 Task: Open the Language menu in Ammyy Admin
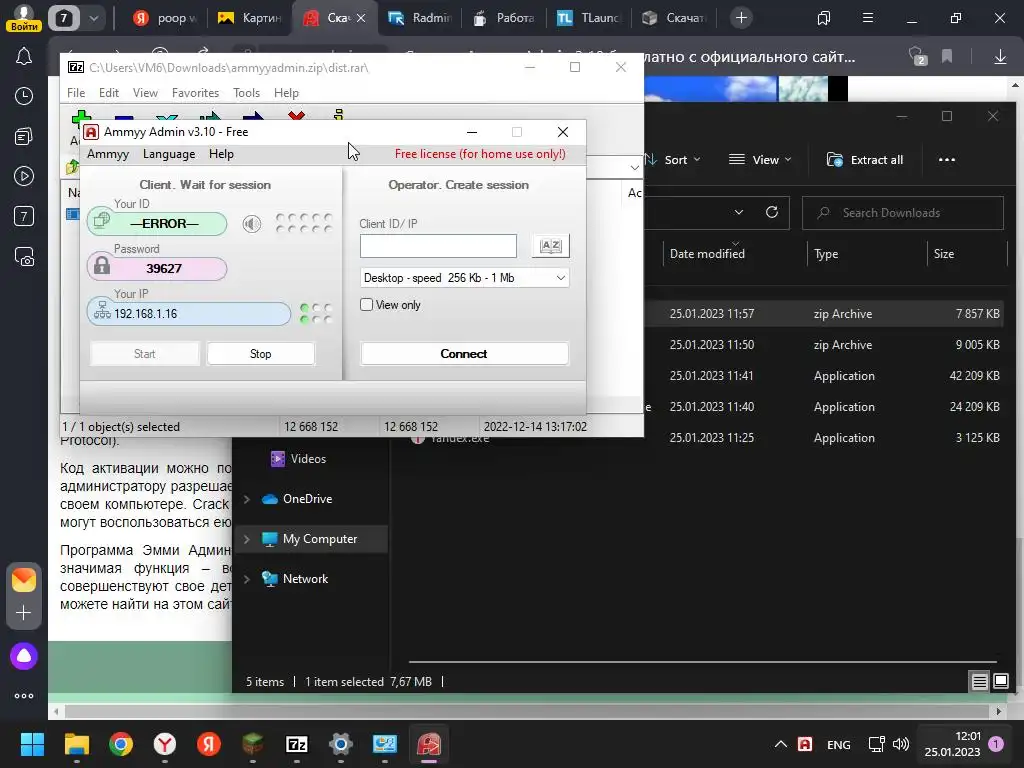[169, 154]
